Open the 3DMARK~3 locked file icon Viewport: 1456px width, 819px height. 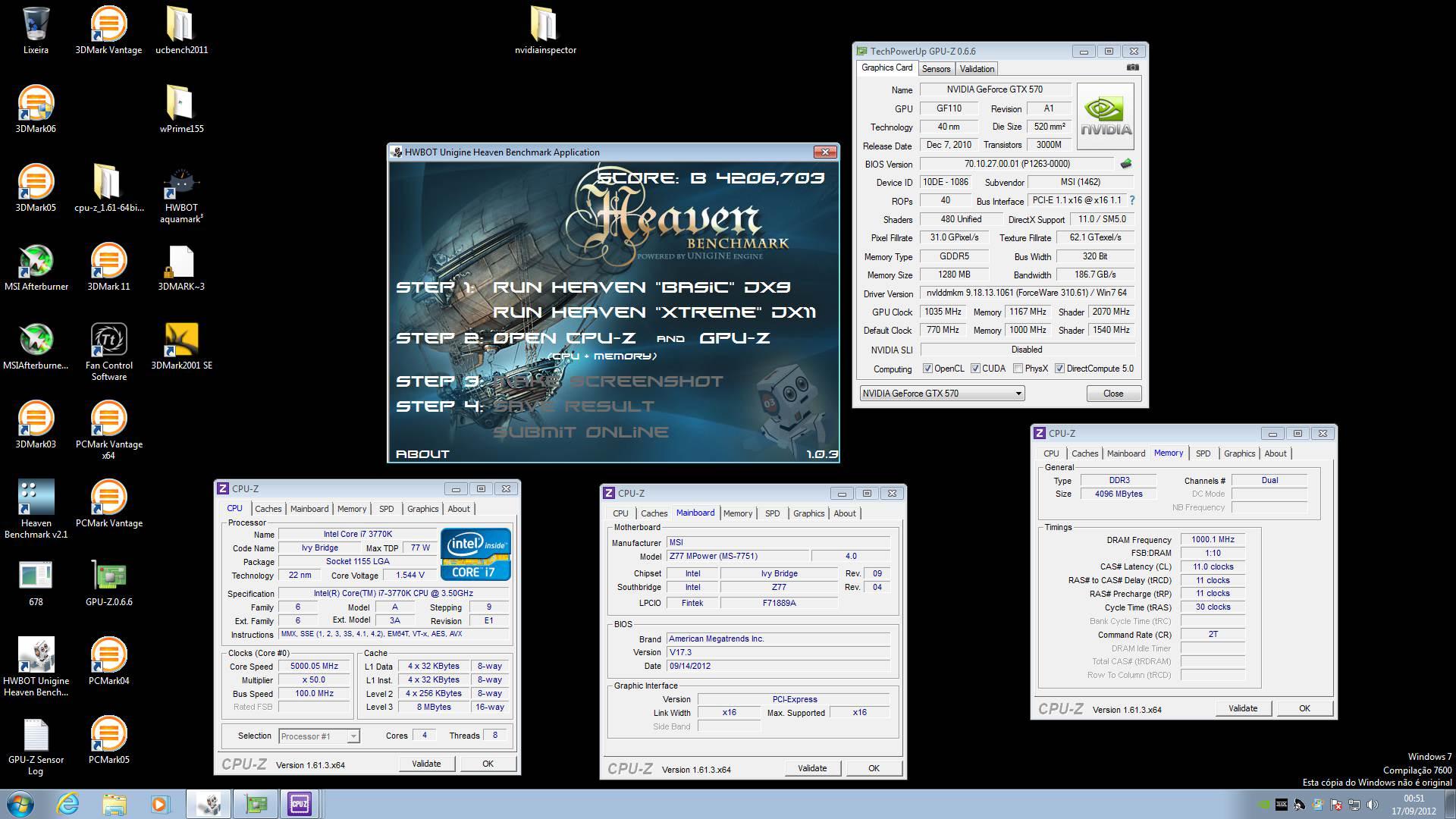coord(181,267)
